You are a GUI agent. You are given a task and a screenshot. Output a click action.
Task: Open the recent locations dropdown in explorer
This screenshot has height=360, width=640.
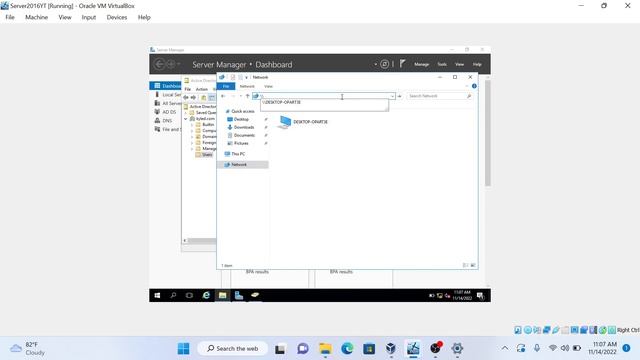tap(241, 96)
